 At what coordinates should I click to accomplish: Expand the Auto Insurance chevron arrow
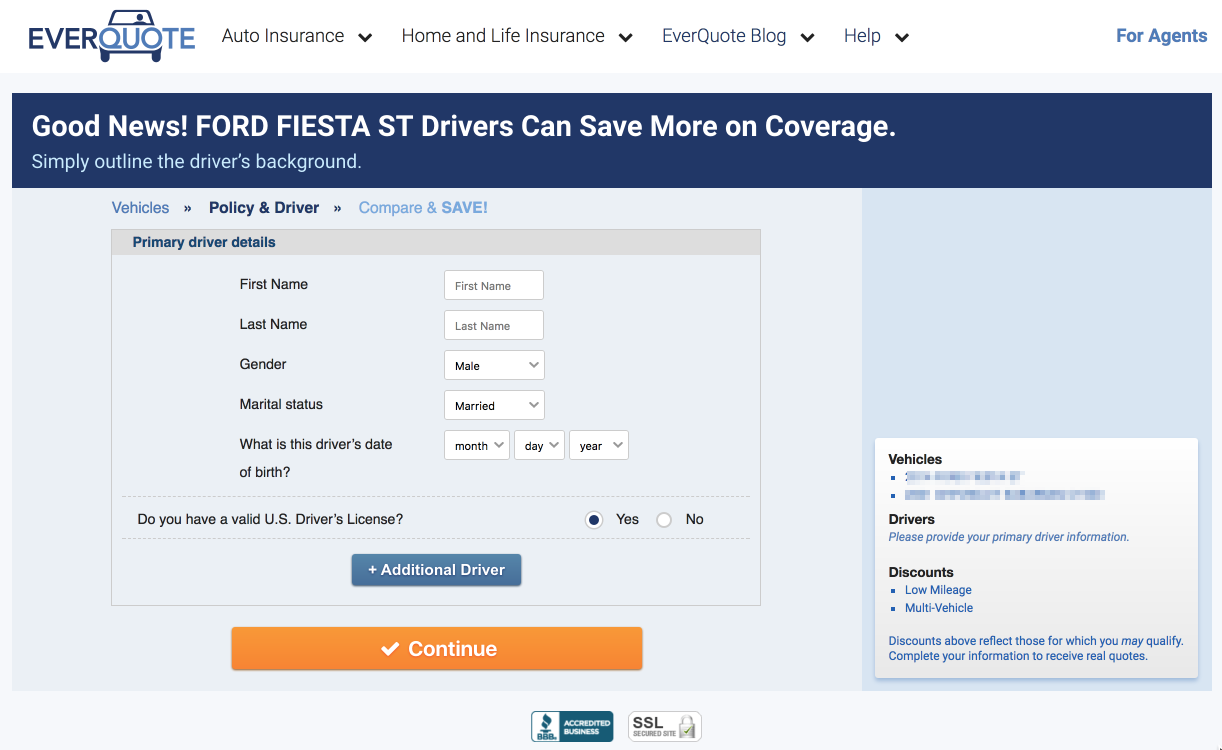tap(365, 38)
